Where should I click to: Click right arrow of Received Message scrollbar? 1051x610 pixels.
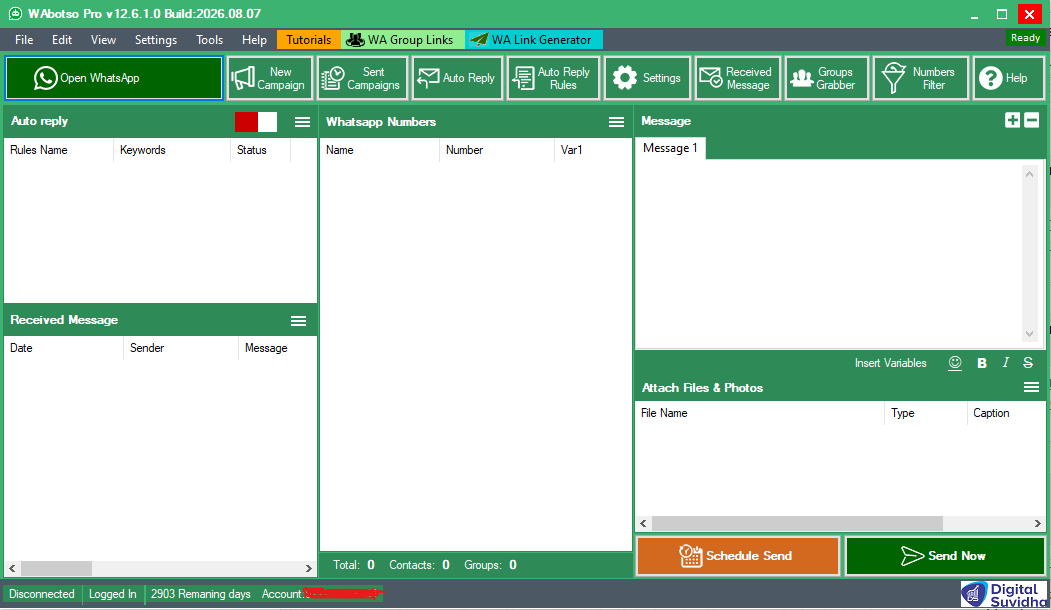(x=308, y=568)
